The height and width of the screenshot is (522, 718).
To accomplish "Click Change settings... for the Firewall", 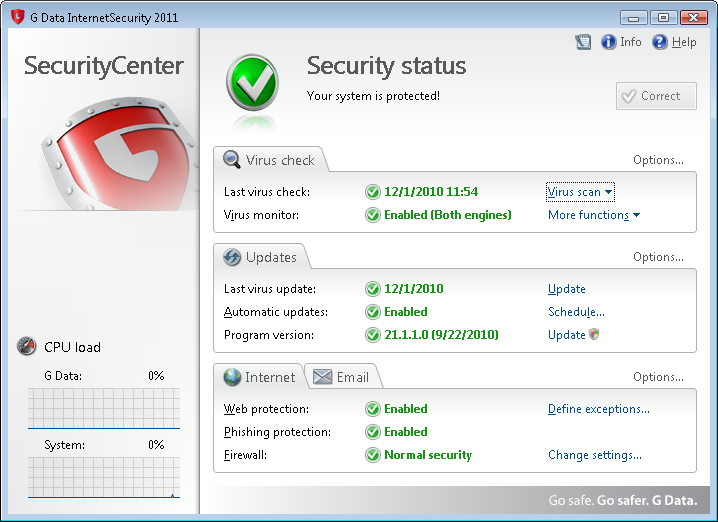I will [x=594, y=455].
